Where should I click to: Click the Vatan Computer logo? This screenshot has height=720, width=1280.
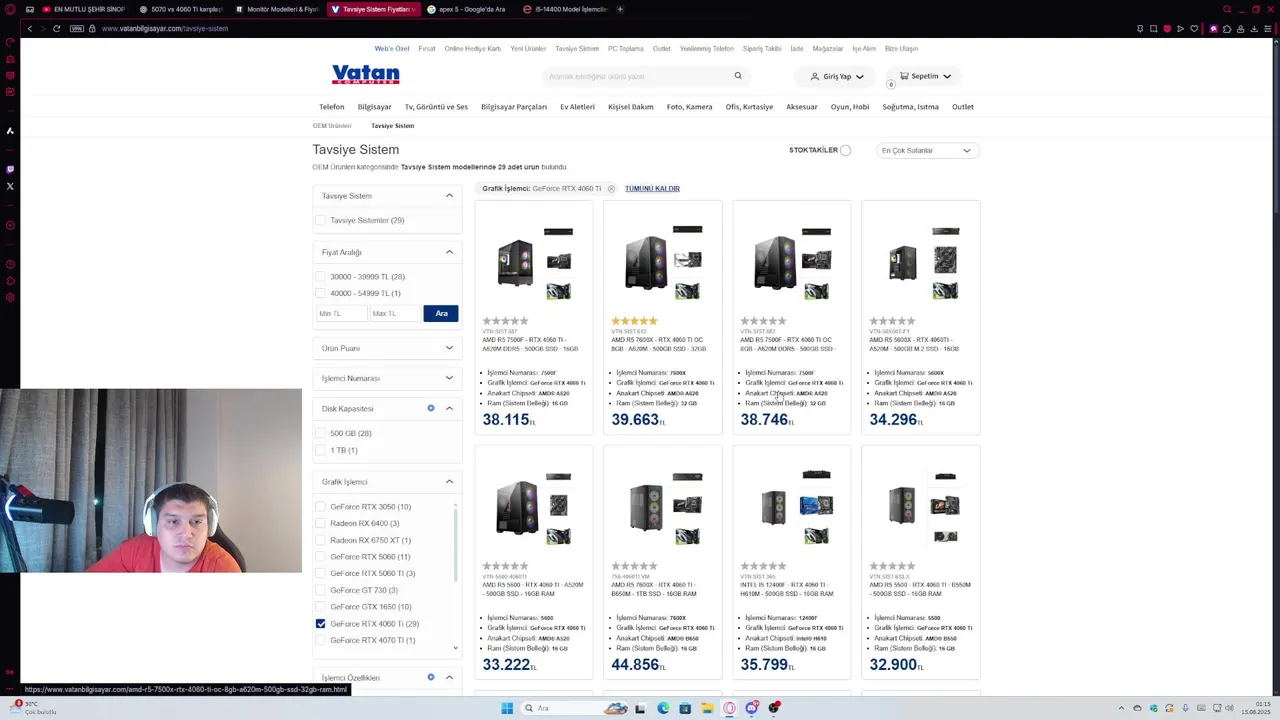click(365, 75)
